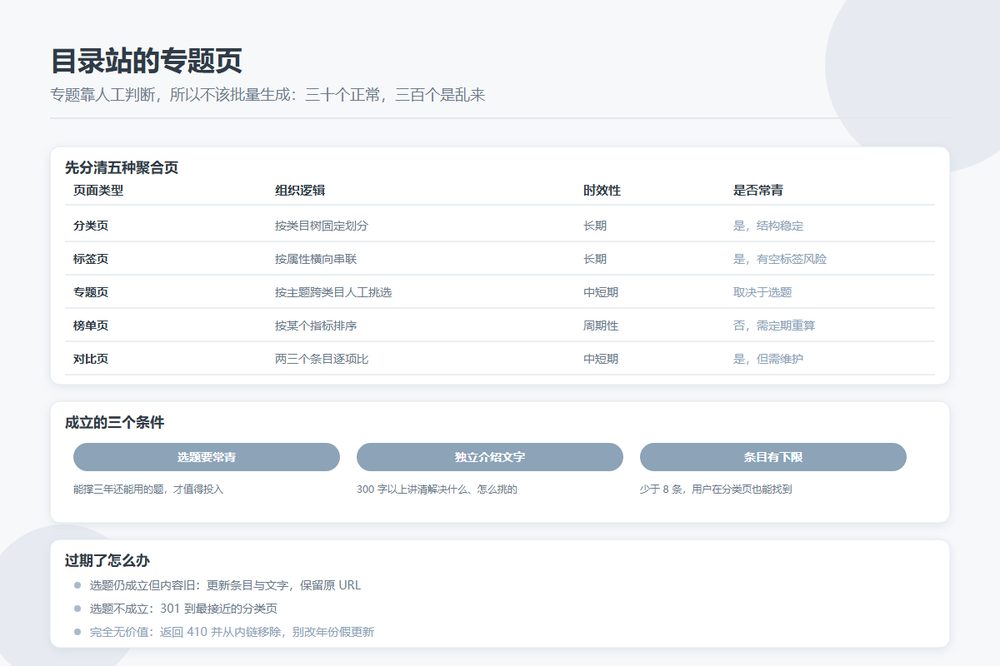Click the text 能撑三年还能用的题，才值得投入
The image size is (1000, 666).
tap(148, 489)
